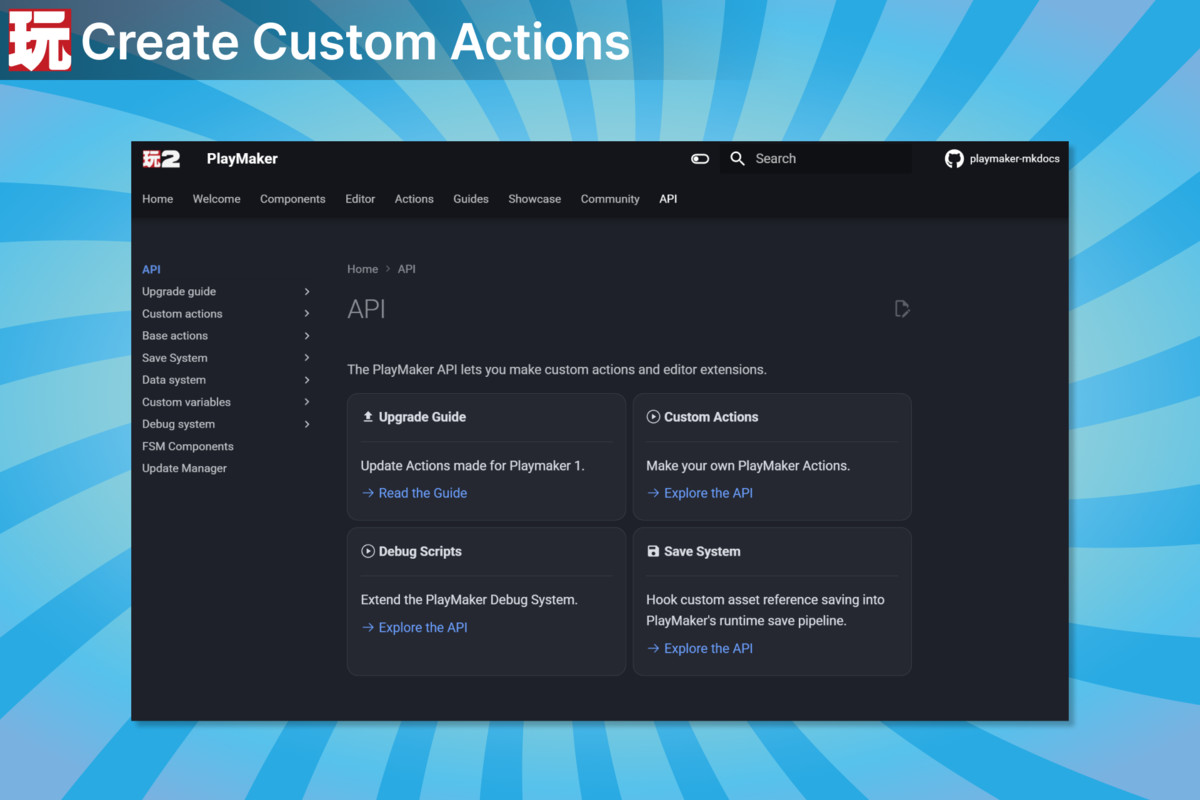Open Base actions in the sidebar
This screenshot has width=1200, height=800.
point(175,336)
